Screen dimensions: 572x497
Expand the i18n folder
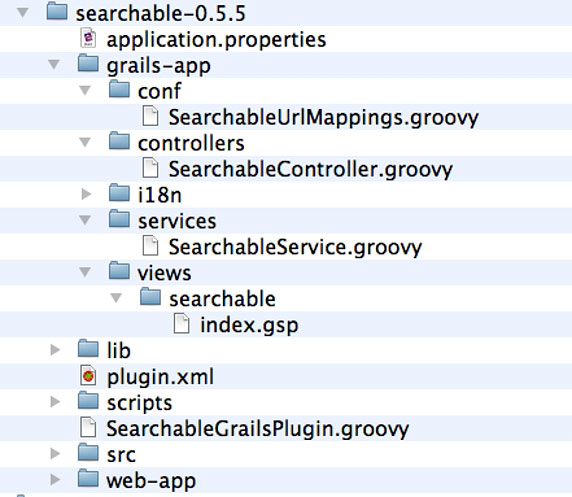(86, 194)
